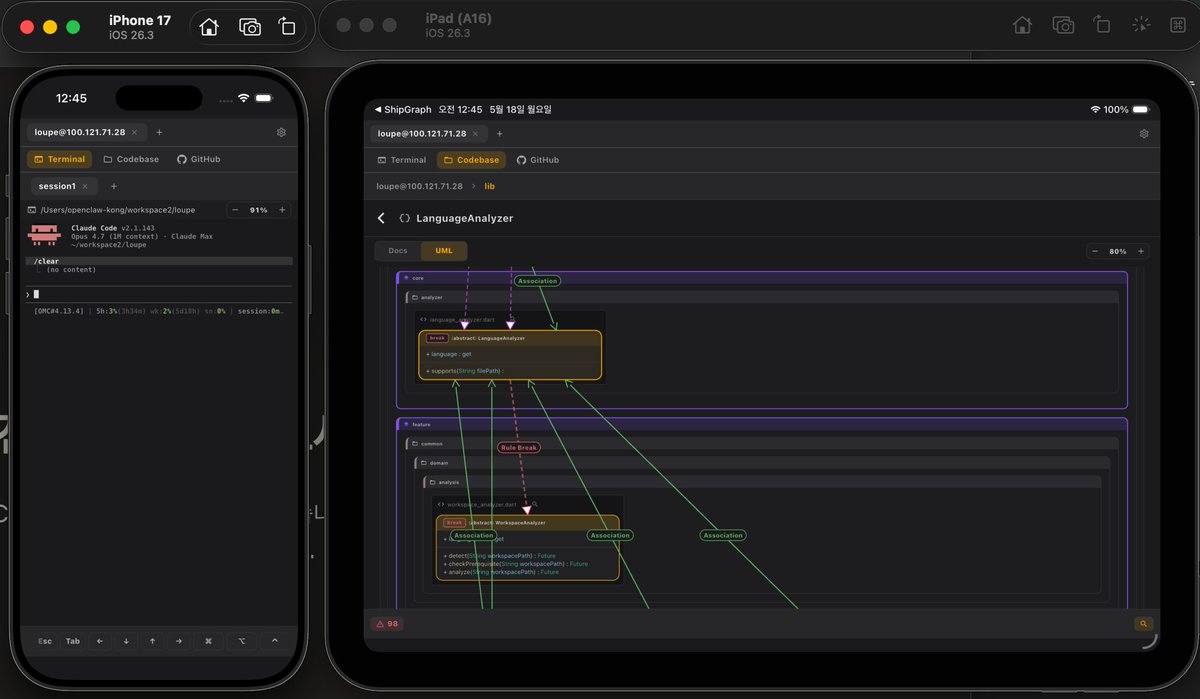
Task: Tap Tab key on iPhone terminal keybar
Action: (x=73, y=641)
